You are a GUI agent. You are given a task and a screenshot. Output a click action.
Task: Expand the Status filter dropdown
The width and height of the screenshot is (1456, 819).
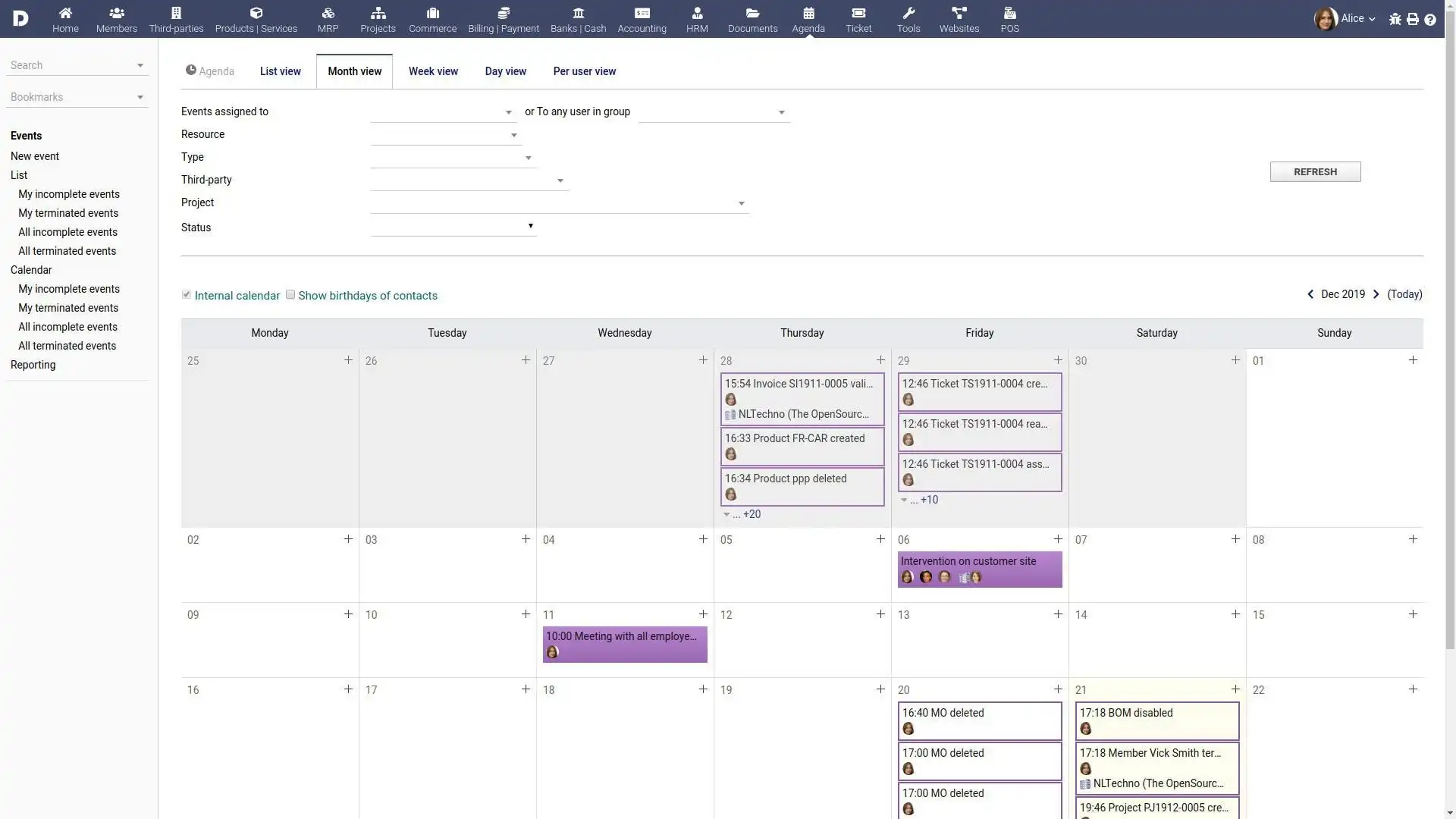point(531,225)
